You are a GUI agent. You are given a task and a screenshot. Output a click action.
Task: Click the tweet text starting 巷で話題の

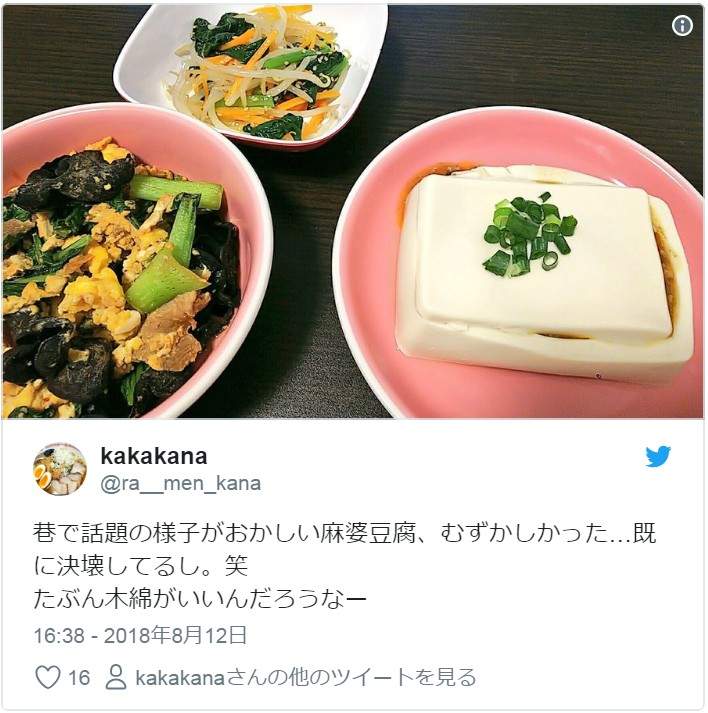344,566
